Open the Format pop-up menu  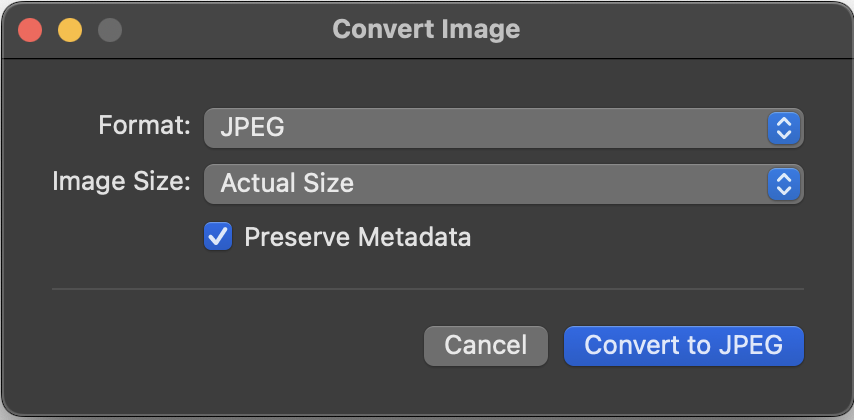click(503, 128)
